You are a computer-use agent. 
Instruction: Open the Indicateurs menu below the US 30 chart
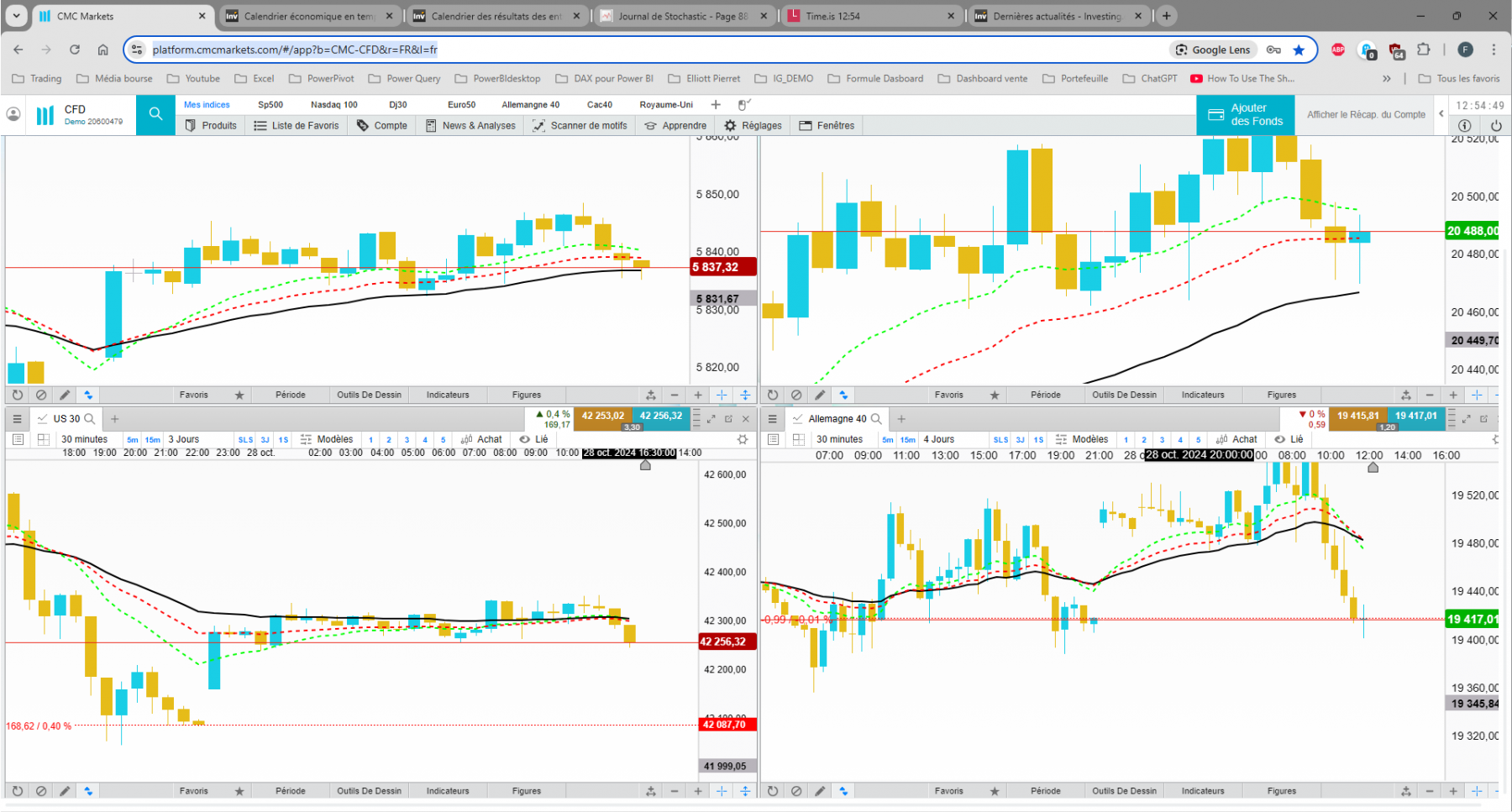tap(448, 791)
